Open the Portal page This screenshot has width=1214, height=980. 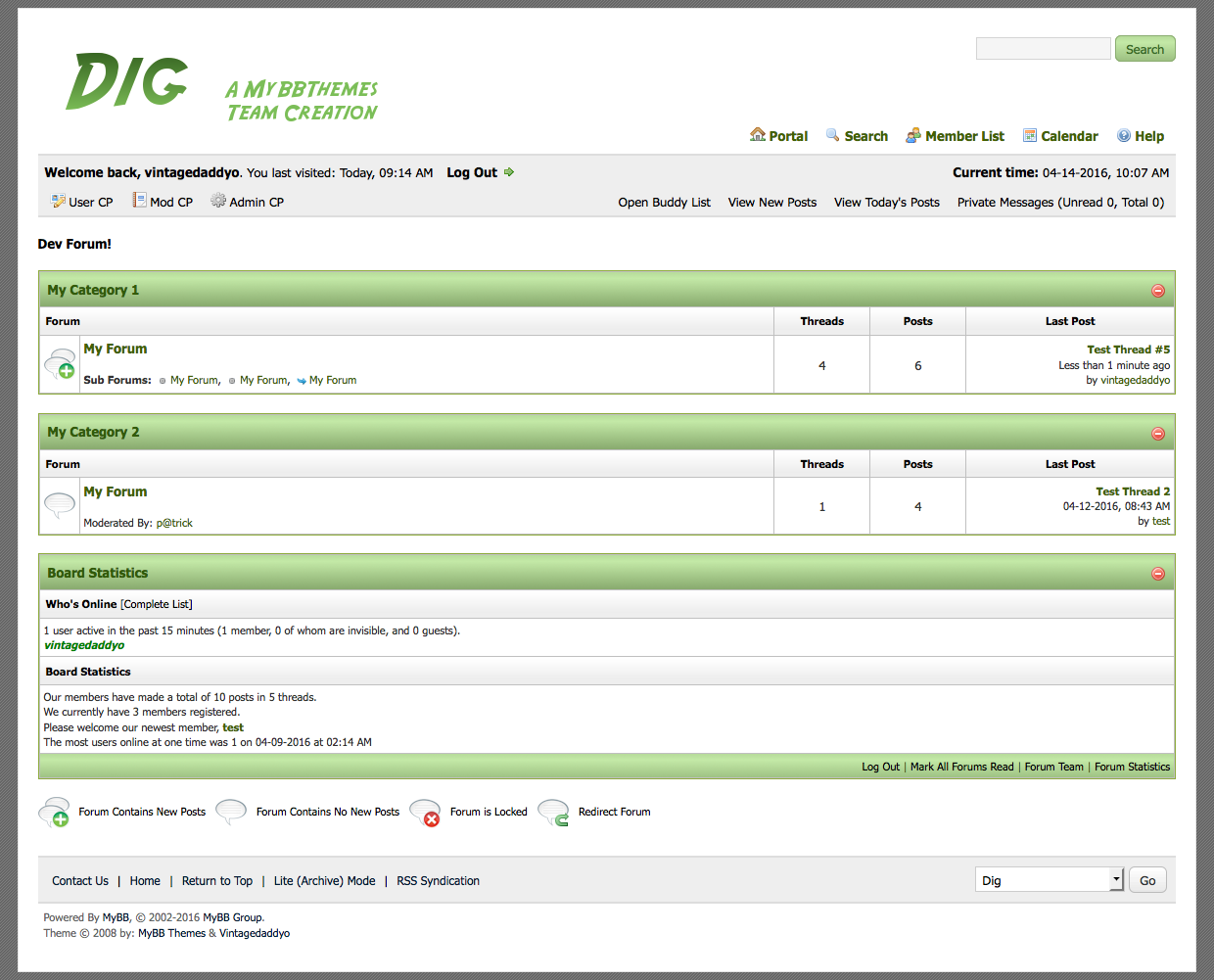[x=788, y=136]
